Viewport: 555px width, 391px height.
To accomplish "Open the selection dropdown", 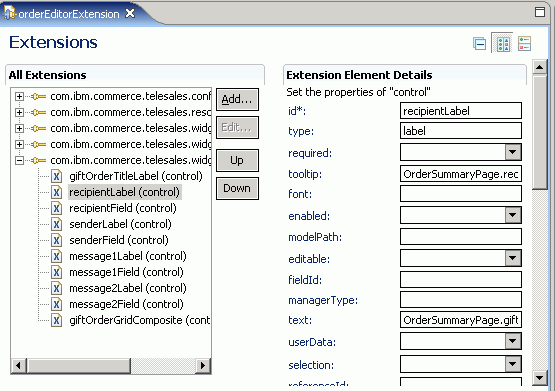I will click(513, 364).
